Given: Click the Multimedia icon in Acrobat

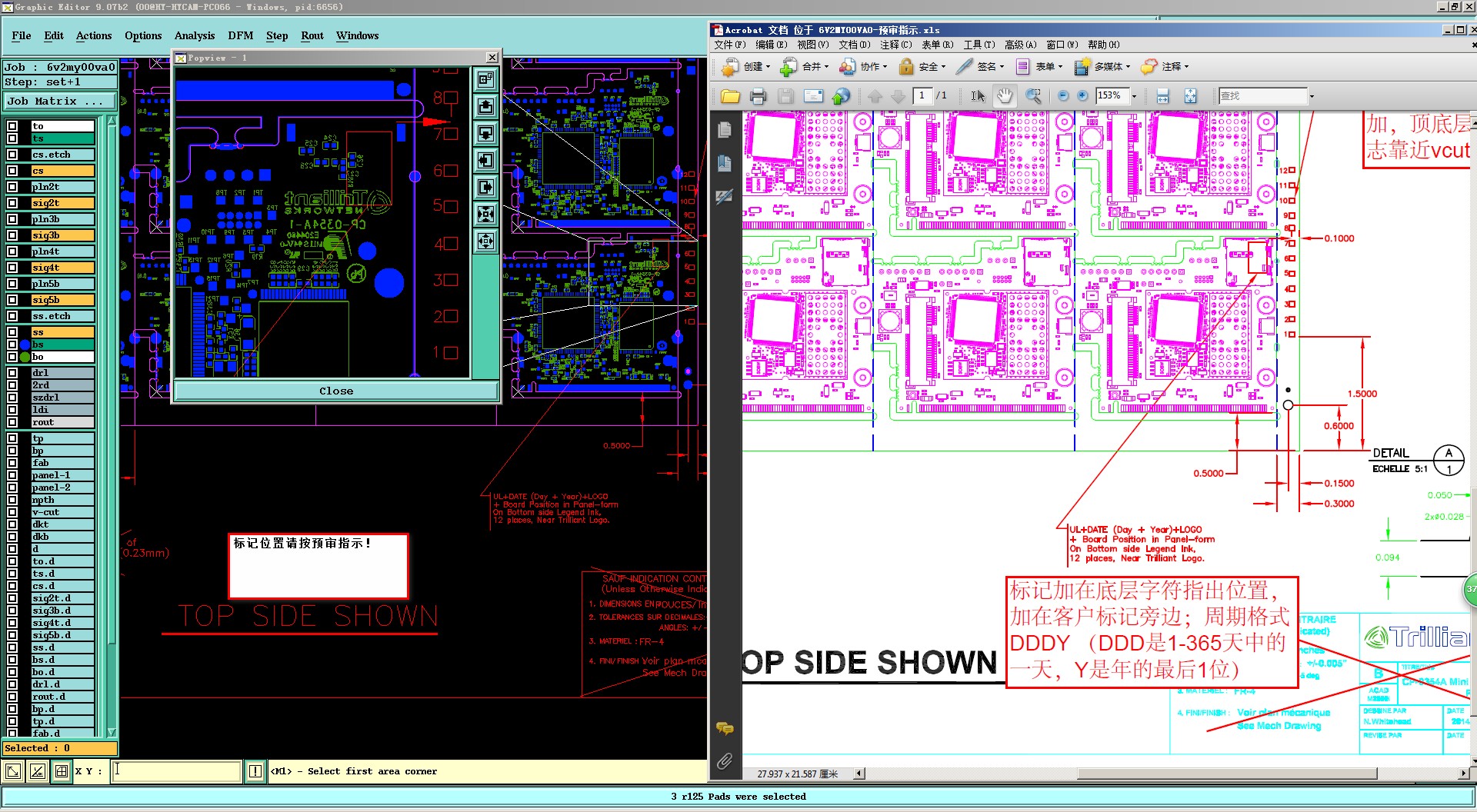Looking at the screenshot, I should point(1082,67).
